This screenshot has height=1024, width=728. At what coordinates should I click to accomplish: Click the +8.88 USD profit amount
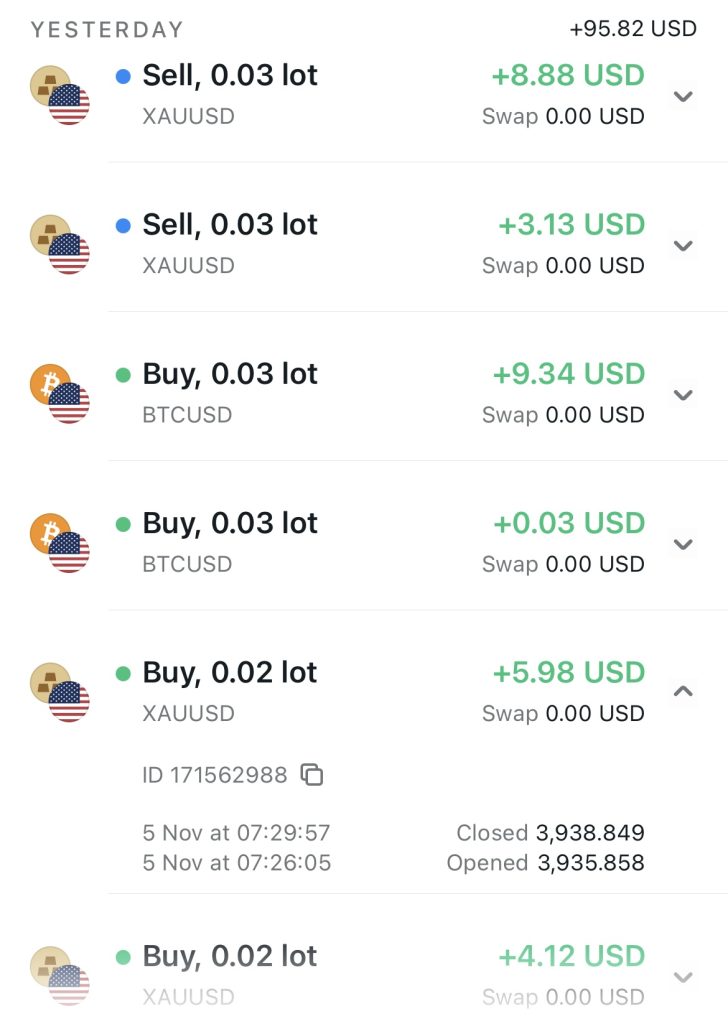(568, 76)
